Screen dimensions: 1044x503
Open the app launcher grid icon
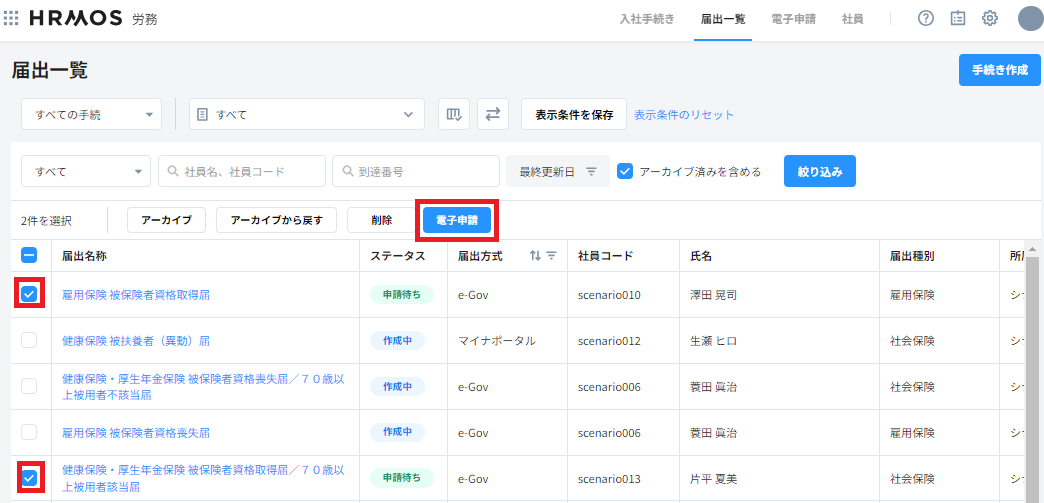coord(12,19)
